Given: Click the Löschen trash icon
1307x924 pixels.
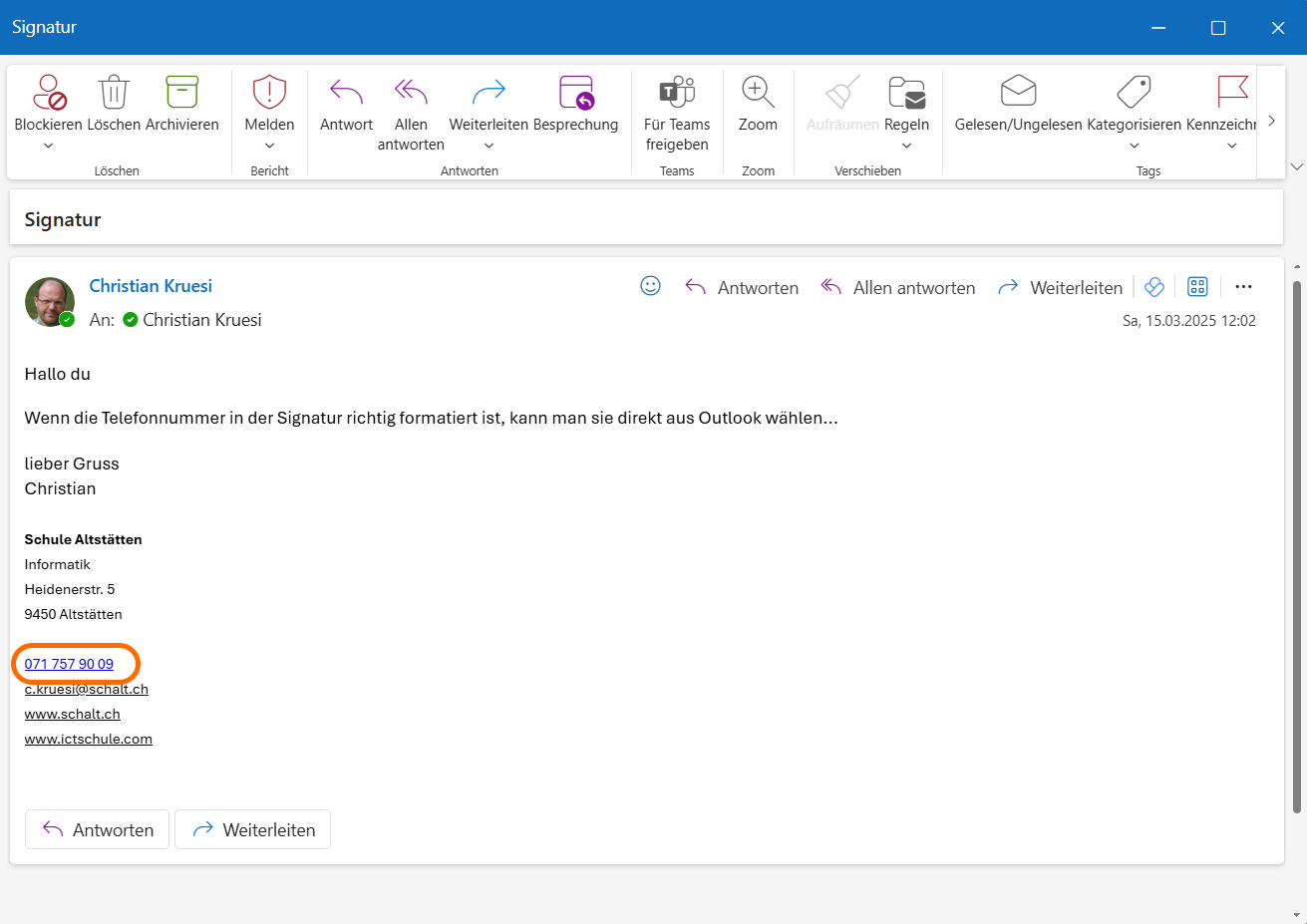Looking at the screenshot, I should click(114, 92).
